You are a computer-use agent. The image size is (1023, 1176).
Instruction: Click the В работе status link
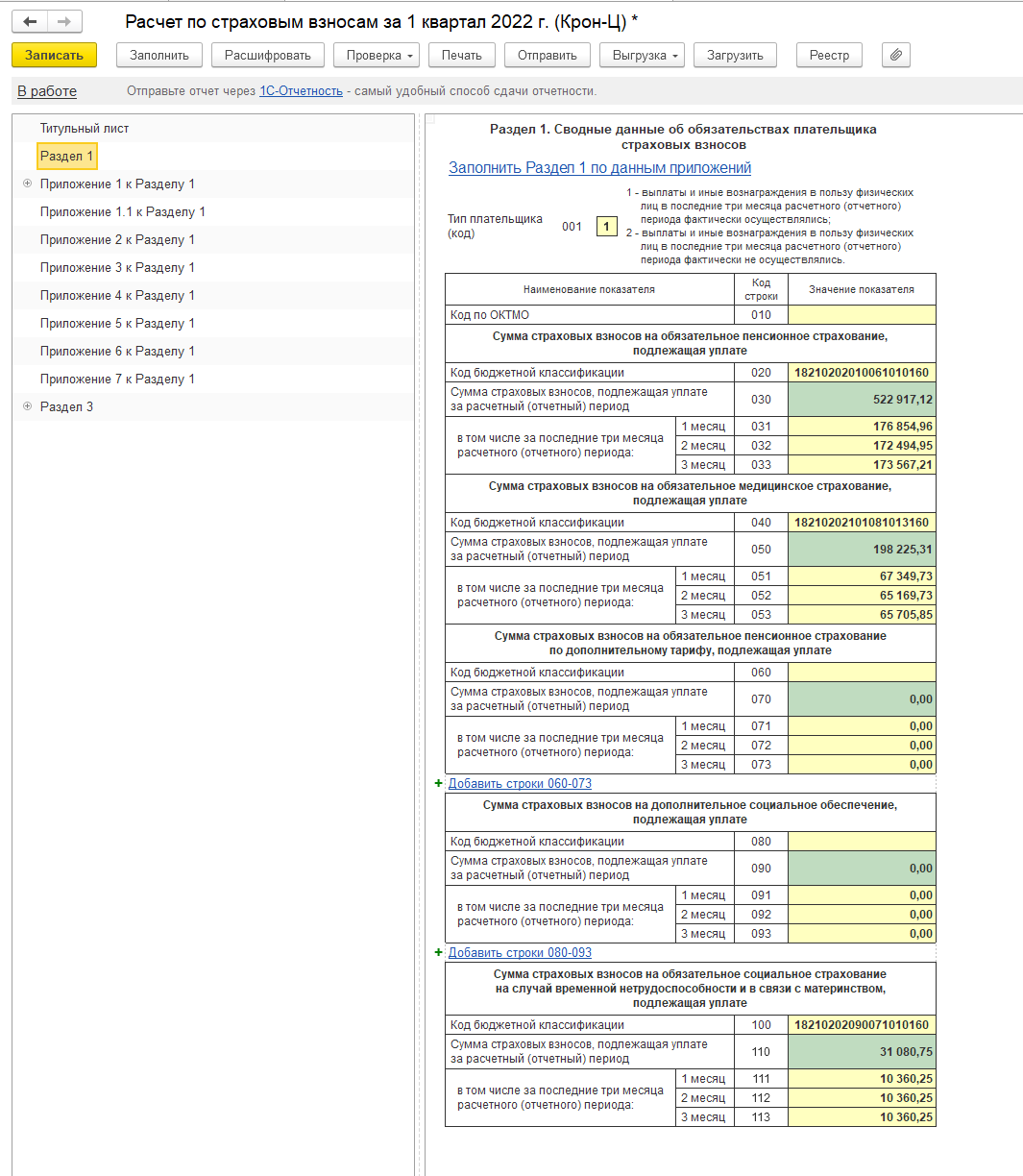click(x=47, y=91)
